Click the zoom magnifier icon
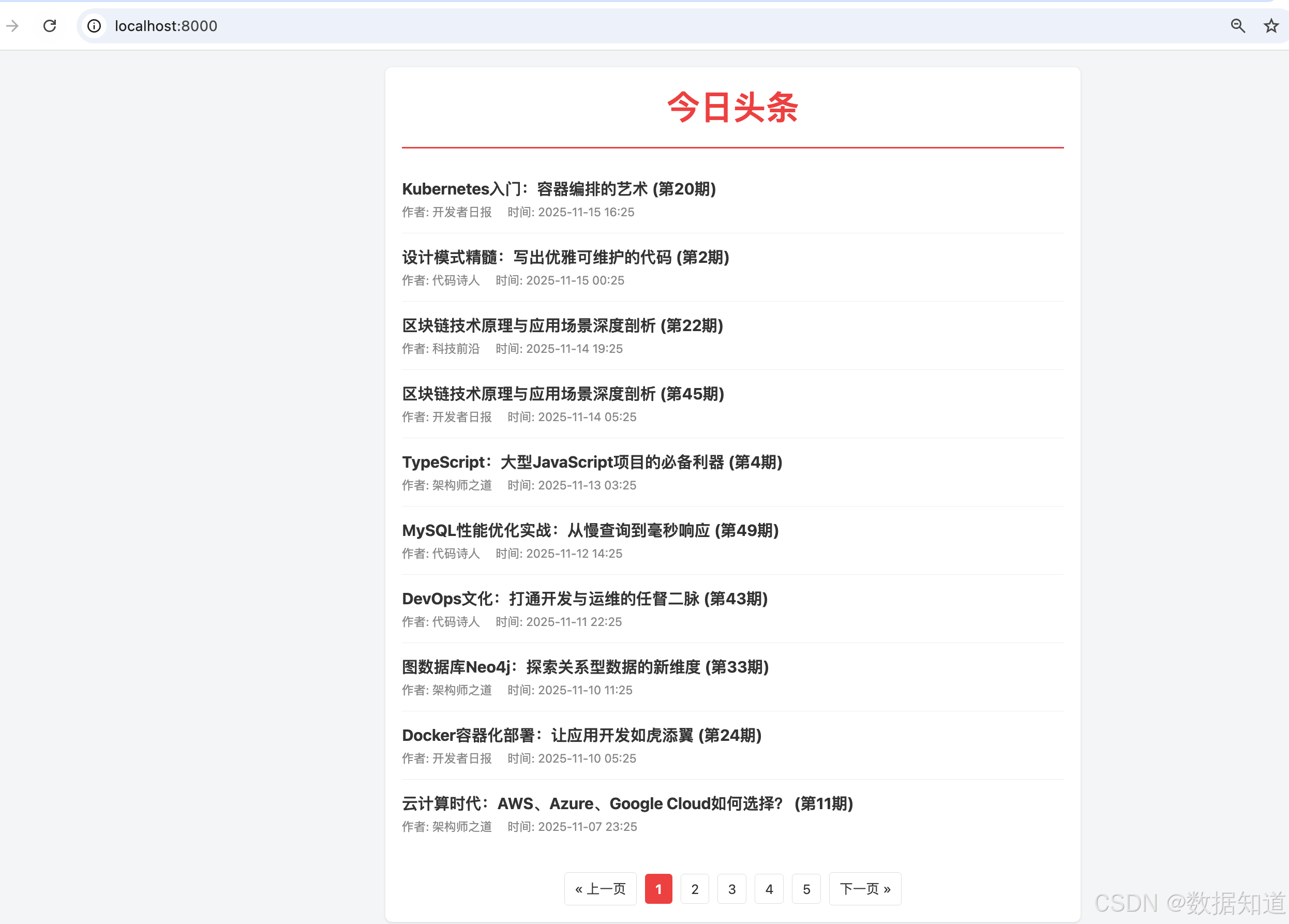The image size is (1289, 924). [1237, 25]
